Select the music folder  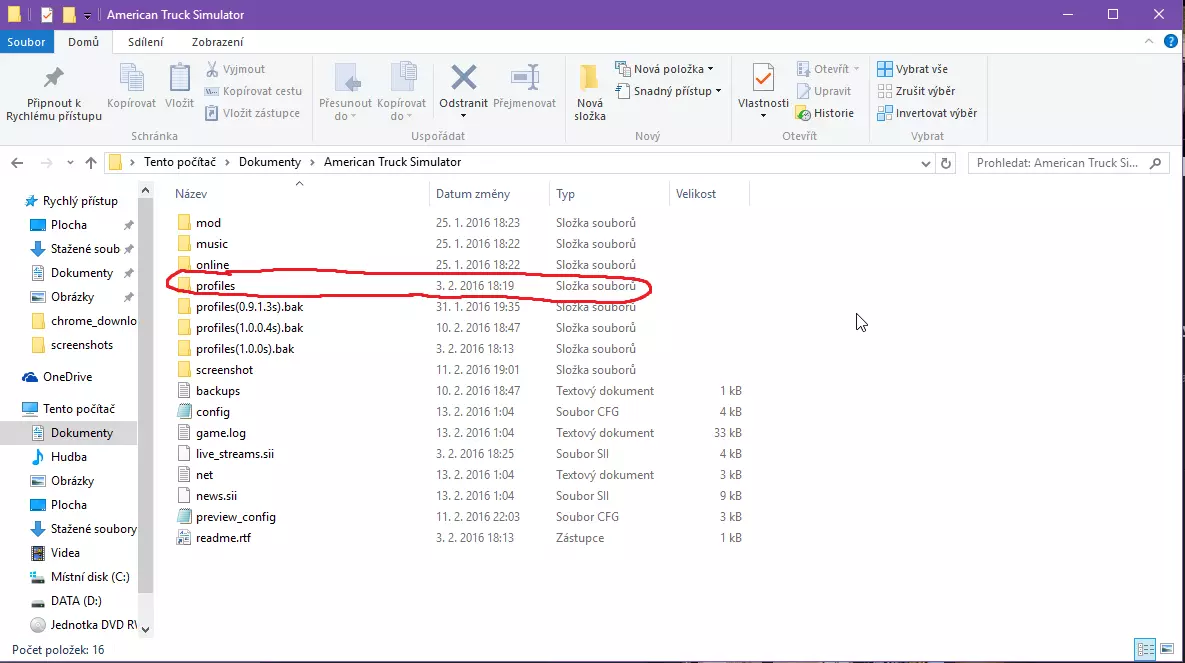click(x=212, y=244)
